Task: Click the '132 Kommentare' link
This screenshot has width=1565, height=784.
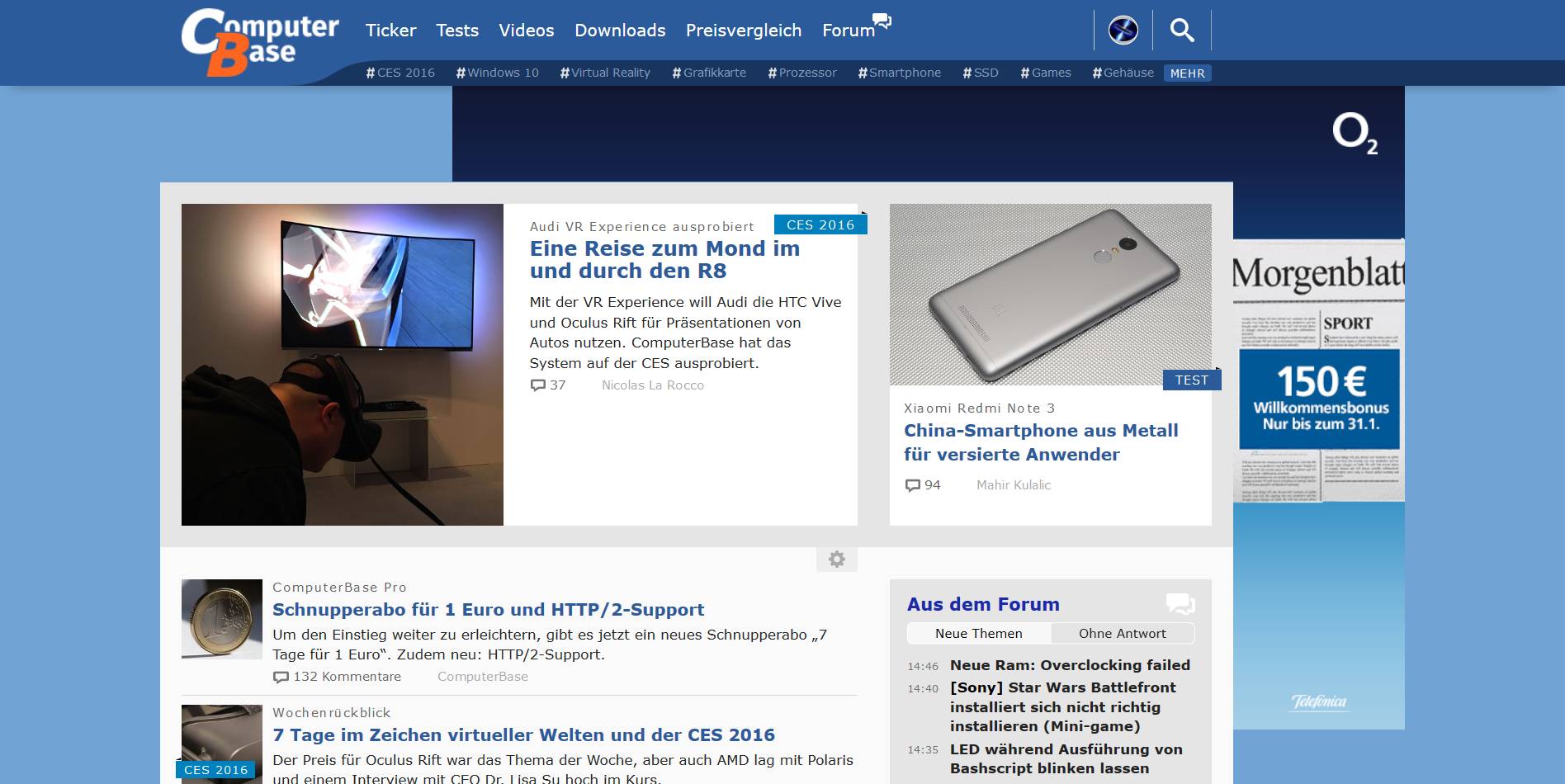Action: [348, 677]
